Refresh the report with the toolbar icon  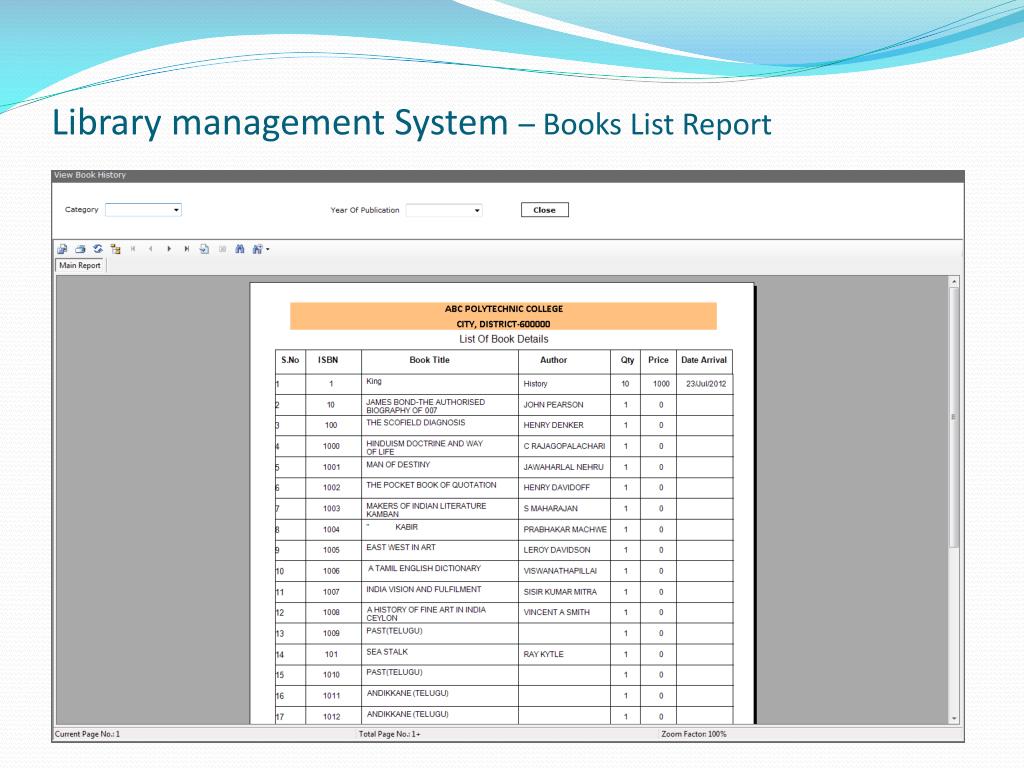click(98, 249)
